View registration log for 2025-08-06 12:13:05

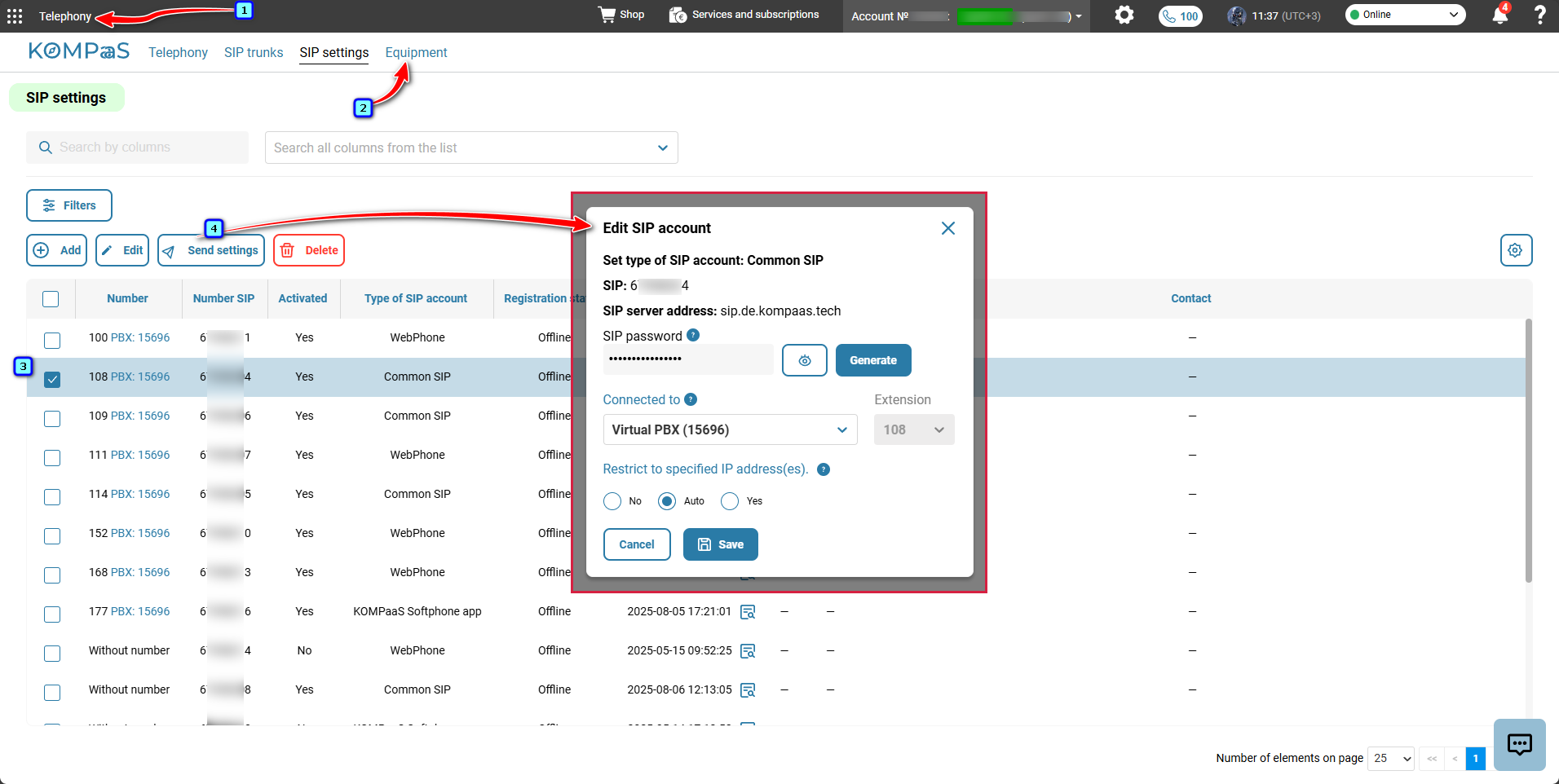pos(748,689)
